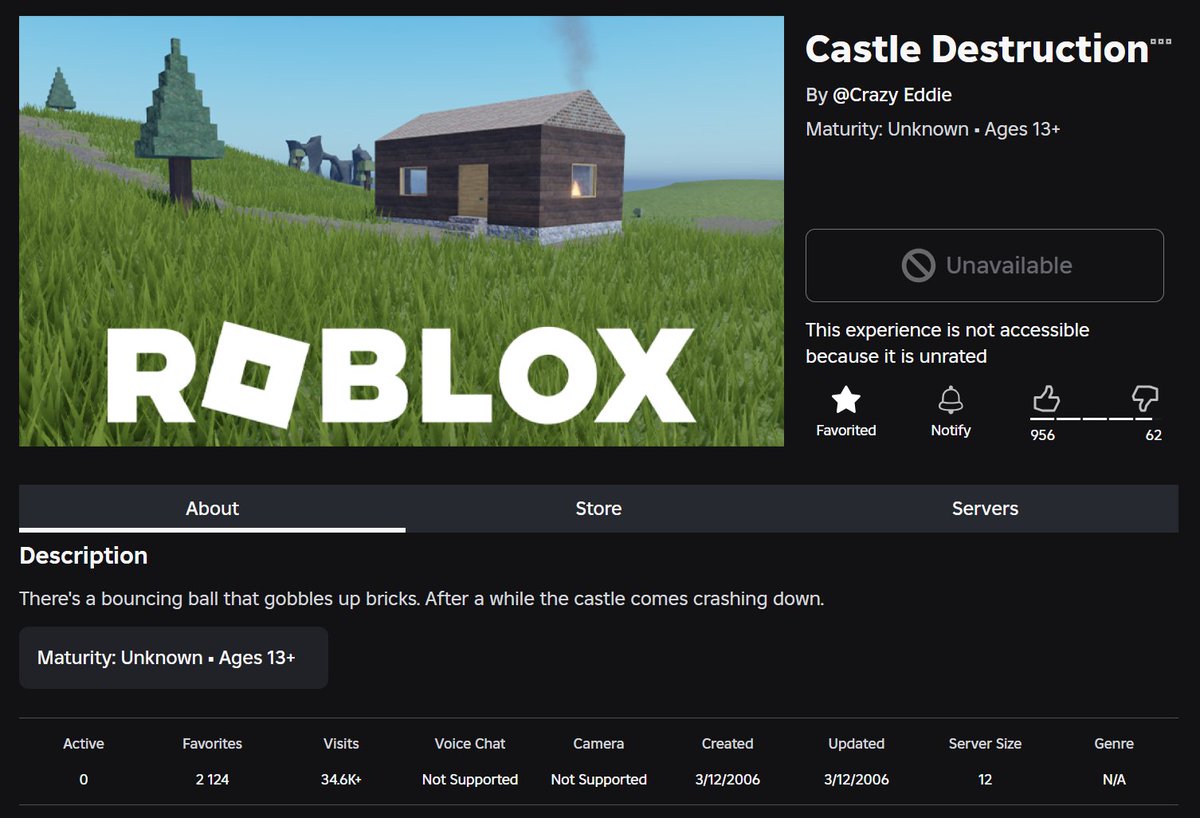Screen dimensions: 1200x818
Task: Click the 956 likes count
Action: click(x=1043, y=435)
